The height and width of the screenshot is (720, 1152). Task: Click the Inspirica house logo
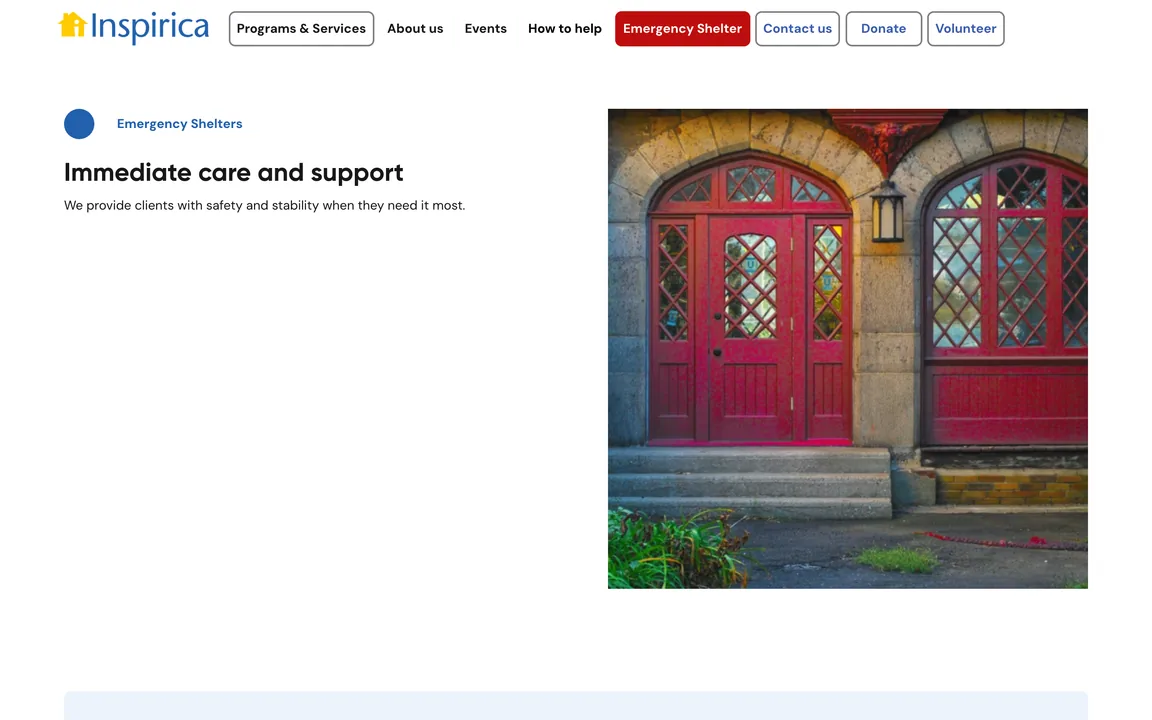(x=134, y=27)
